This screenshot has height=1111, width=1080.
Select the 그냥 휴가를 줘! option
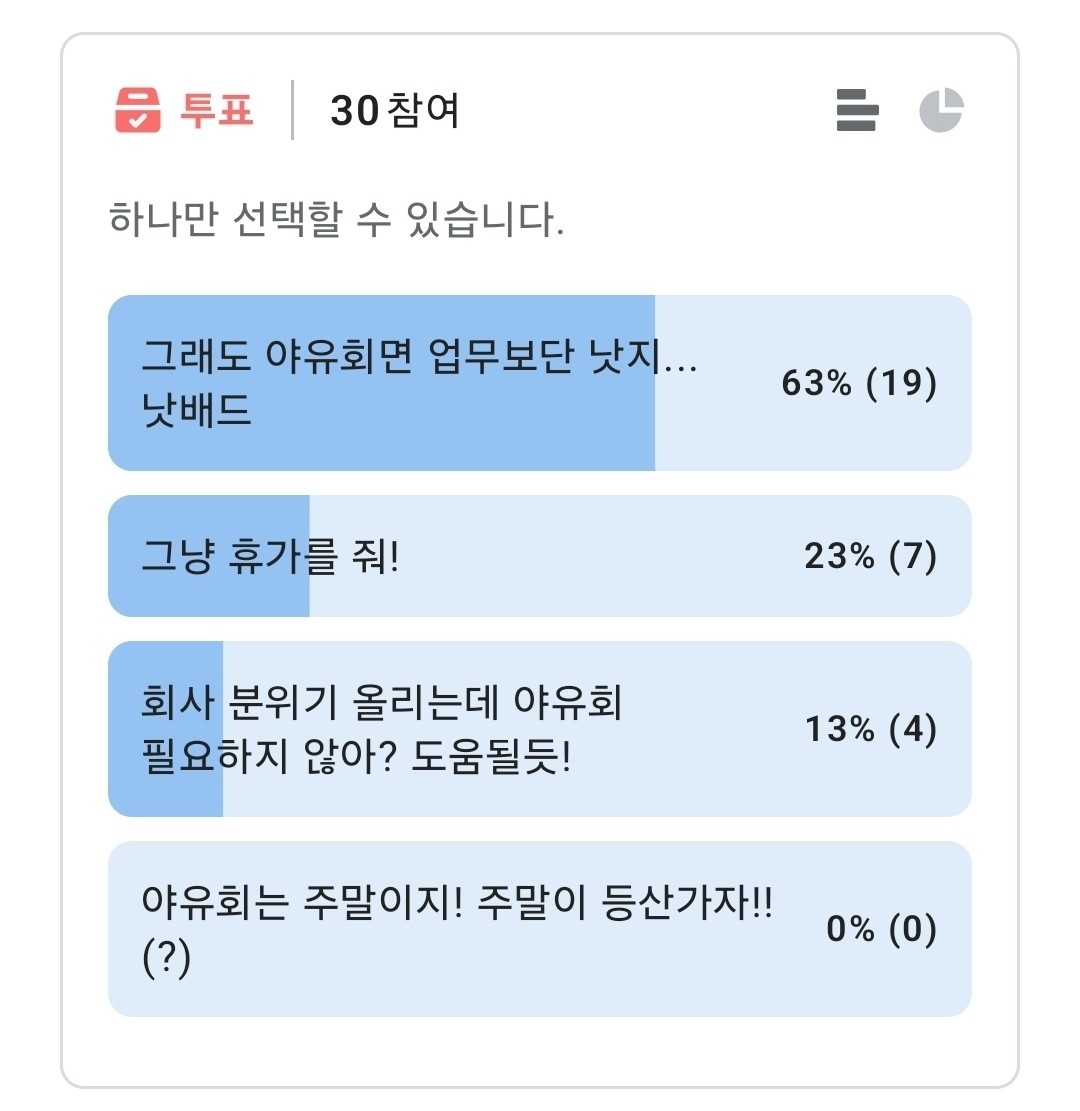[x=270, y=557]
